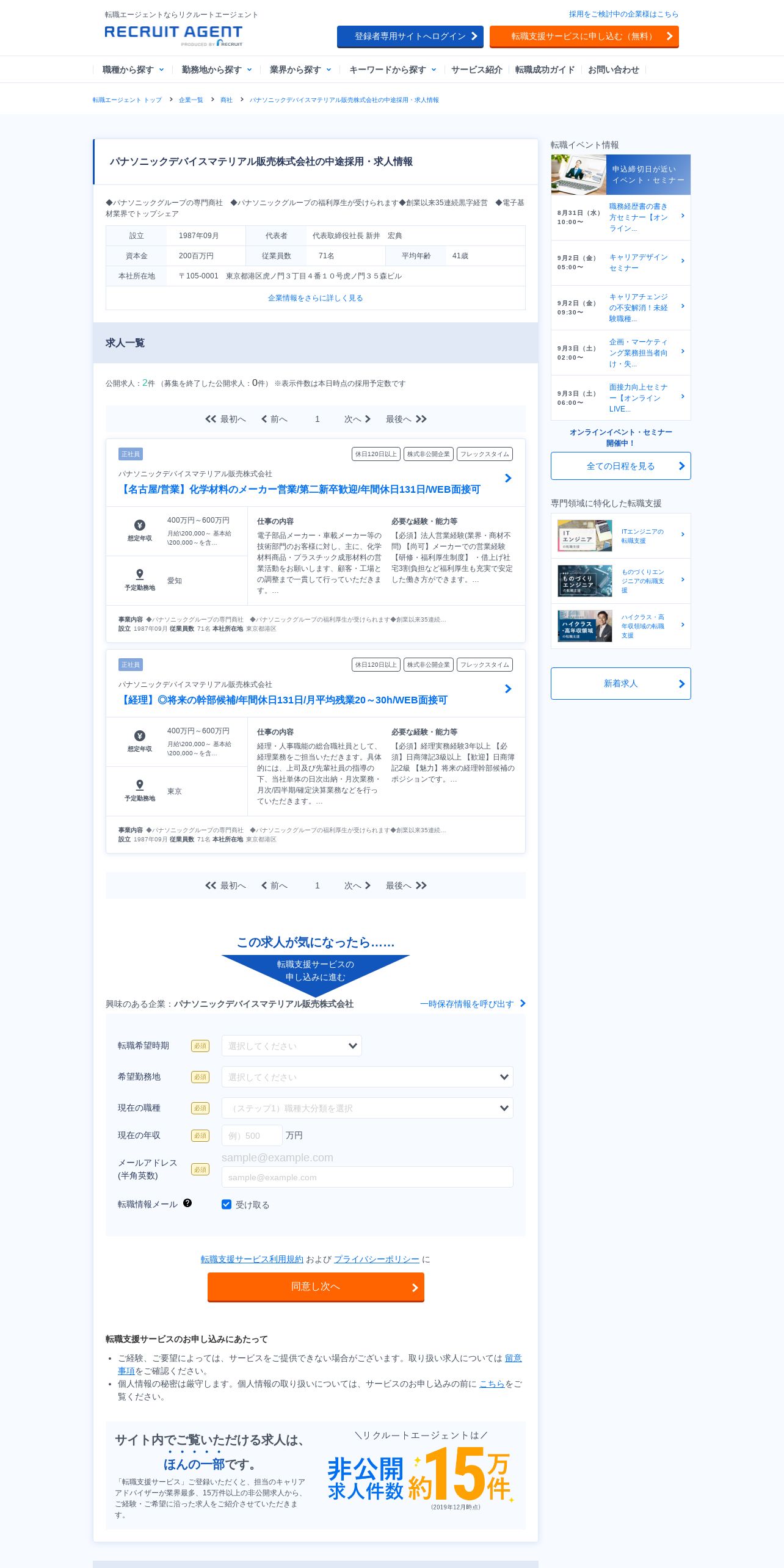Screen dimensions: 784x1568
Task: Click the top pagination 最後へ double-arrow
Action: [x=421, y=419]
